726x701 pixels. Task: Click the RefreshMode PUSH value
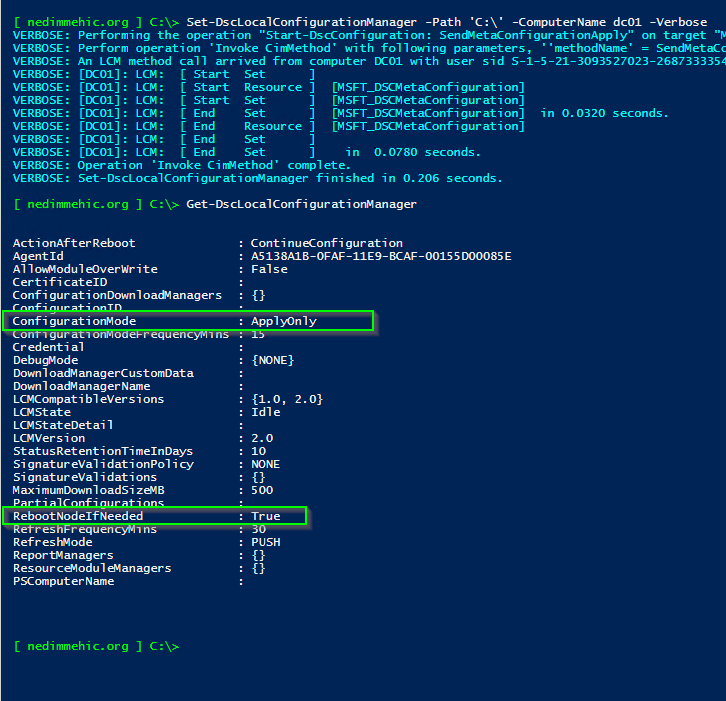pos(265,542)
